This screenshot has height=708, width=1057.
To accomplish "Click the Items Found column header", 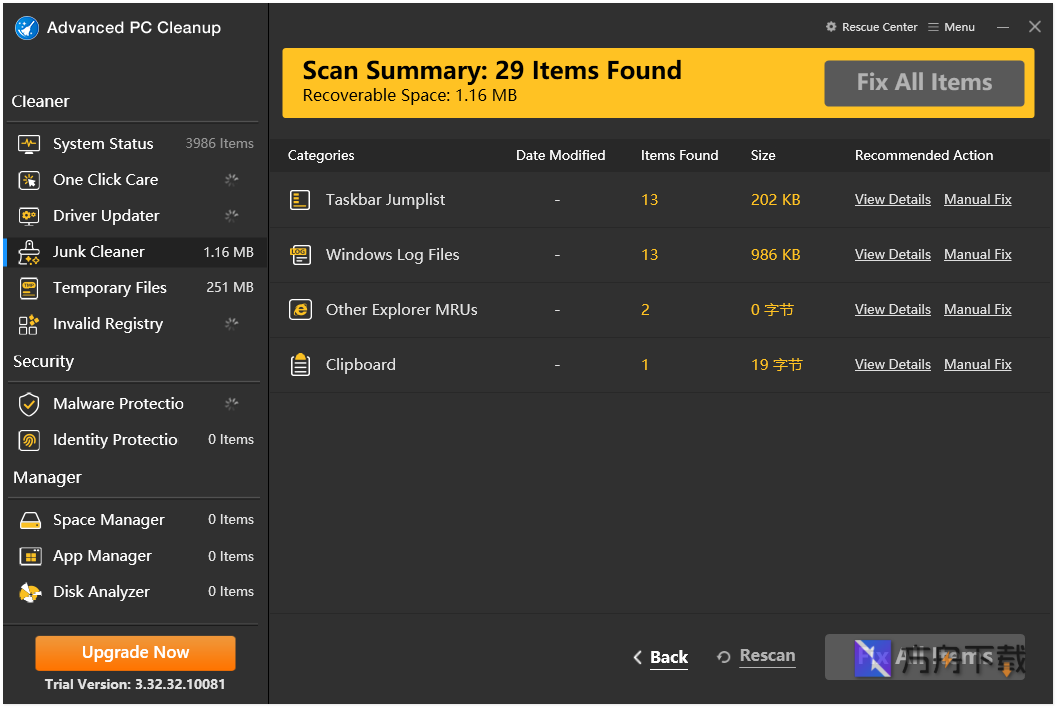I will (679, 156).
